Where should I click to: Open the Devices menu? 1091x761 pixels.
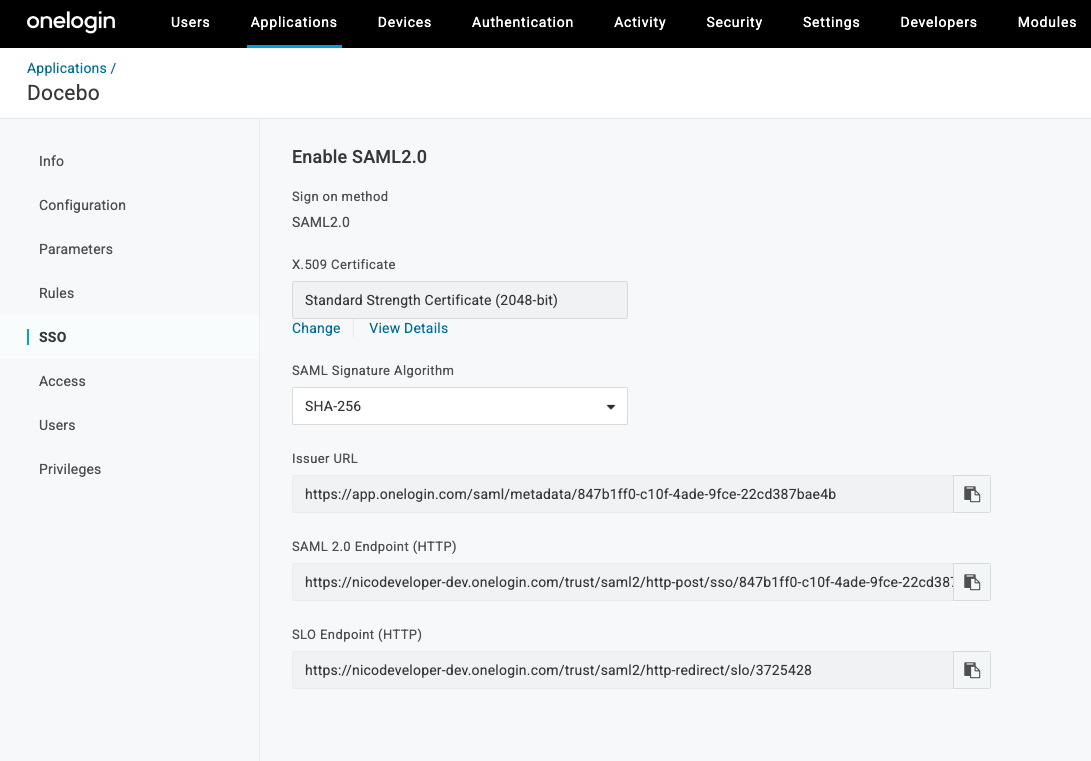coord(404,22)
